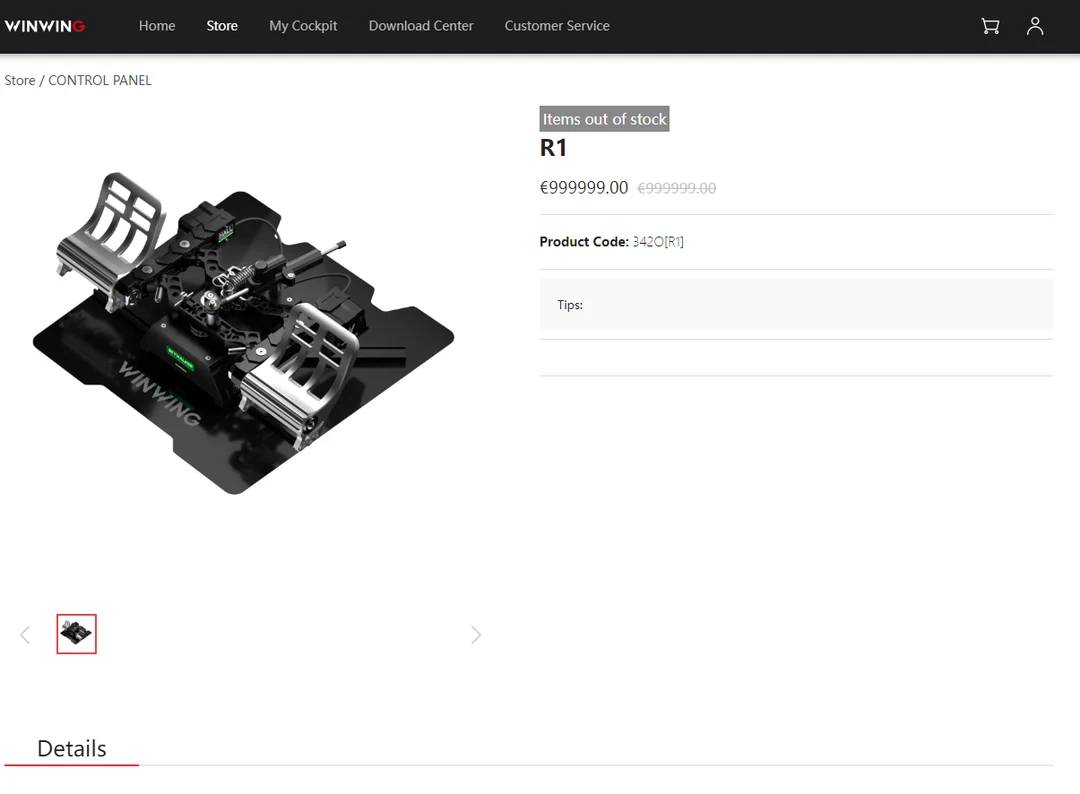Click the Store breadcrumb link

pyautogui.click(x=19, y=80)
